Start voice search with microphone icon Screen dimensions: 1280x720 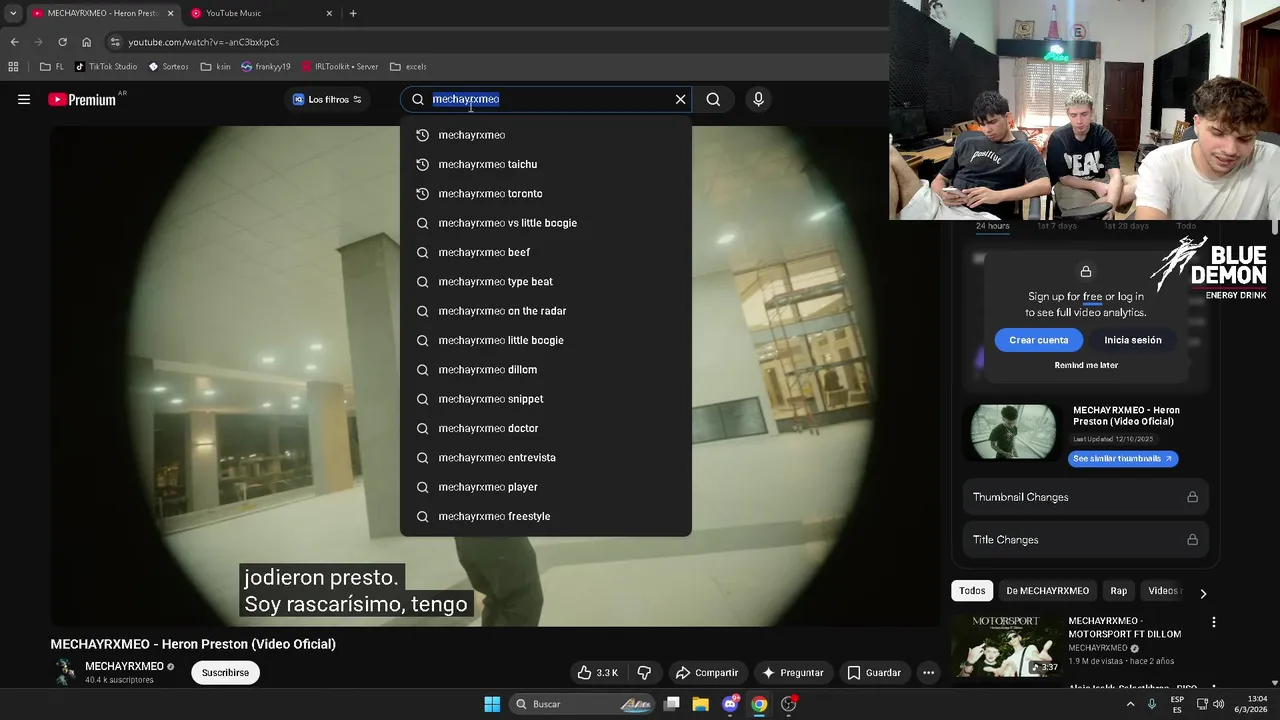758,99
